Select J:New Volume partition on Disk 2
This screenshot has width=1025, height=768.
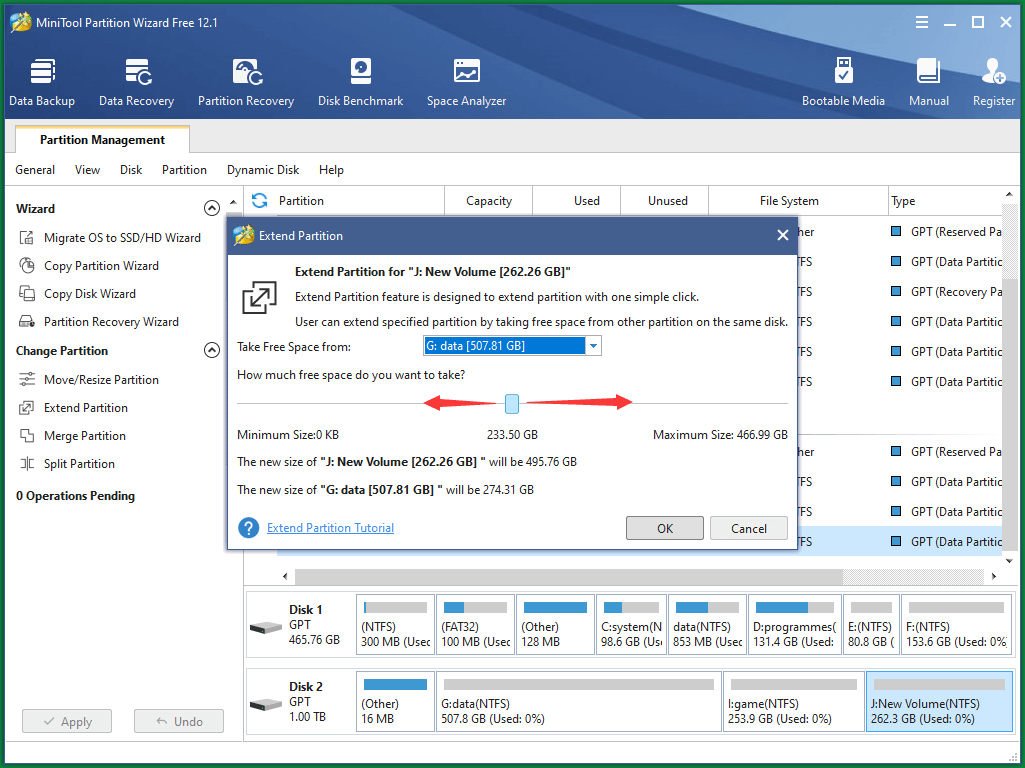coord(939,701)
